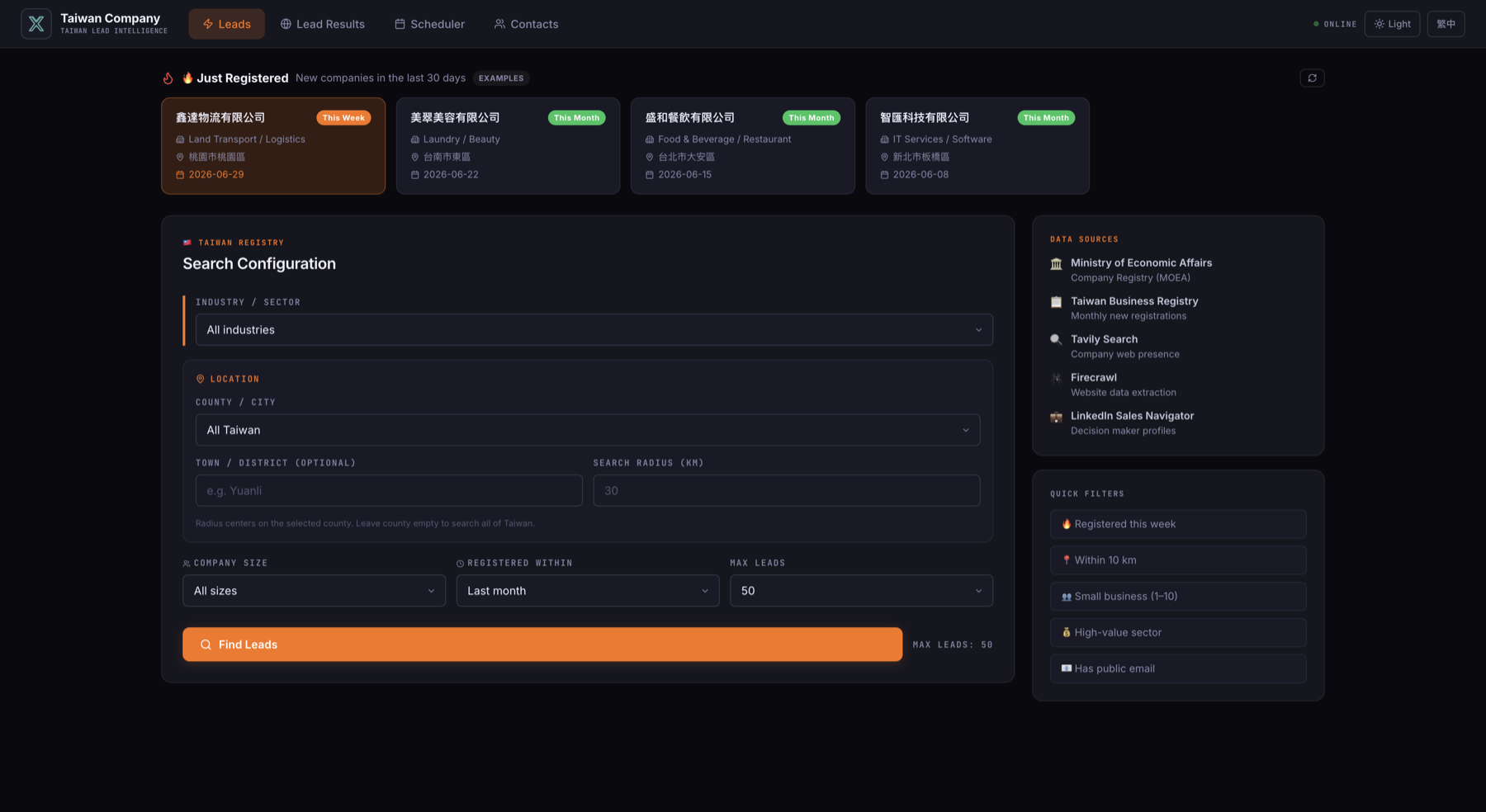The width and height of the screenshot is (1486, 812).
Task: Click the ONLINE status indicator
Action: coord(1335,24)
